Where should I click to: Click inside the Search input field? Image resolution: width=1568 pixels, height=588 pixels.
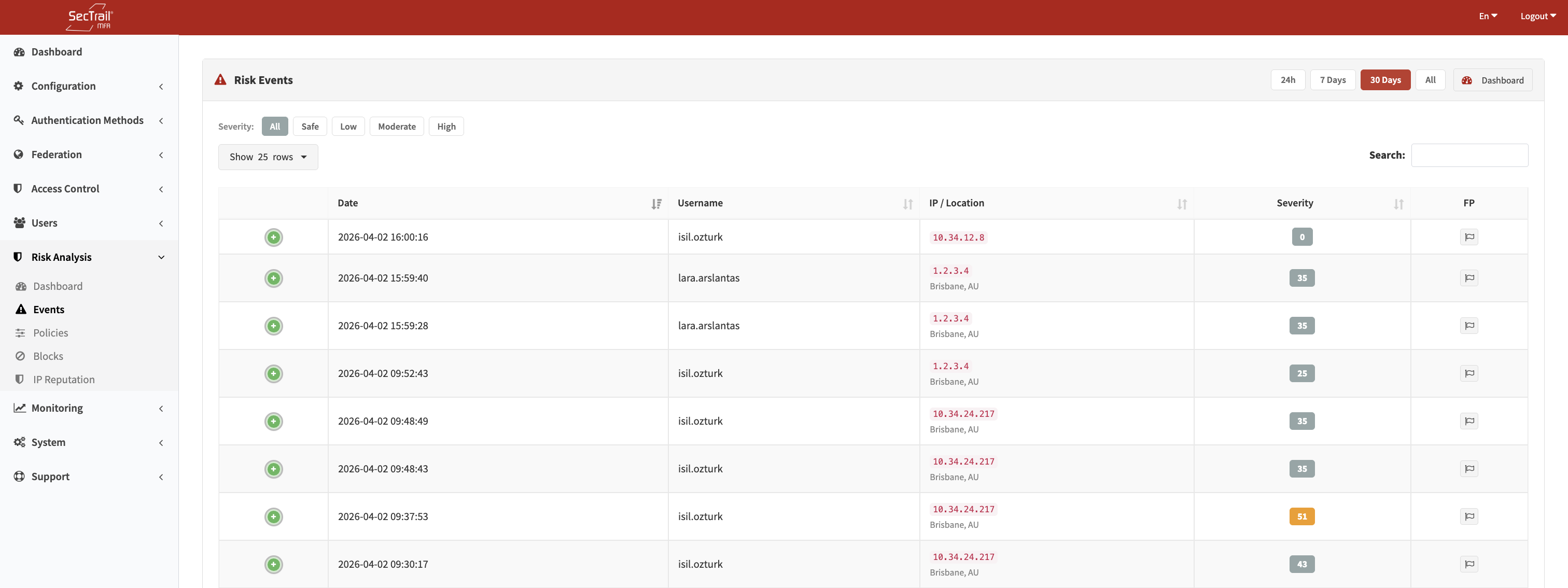click(1469, 155)
